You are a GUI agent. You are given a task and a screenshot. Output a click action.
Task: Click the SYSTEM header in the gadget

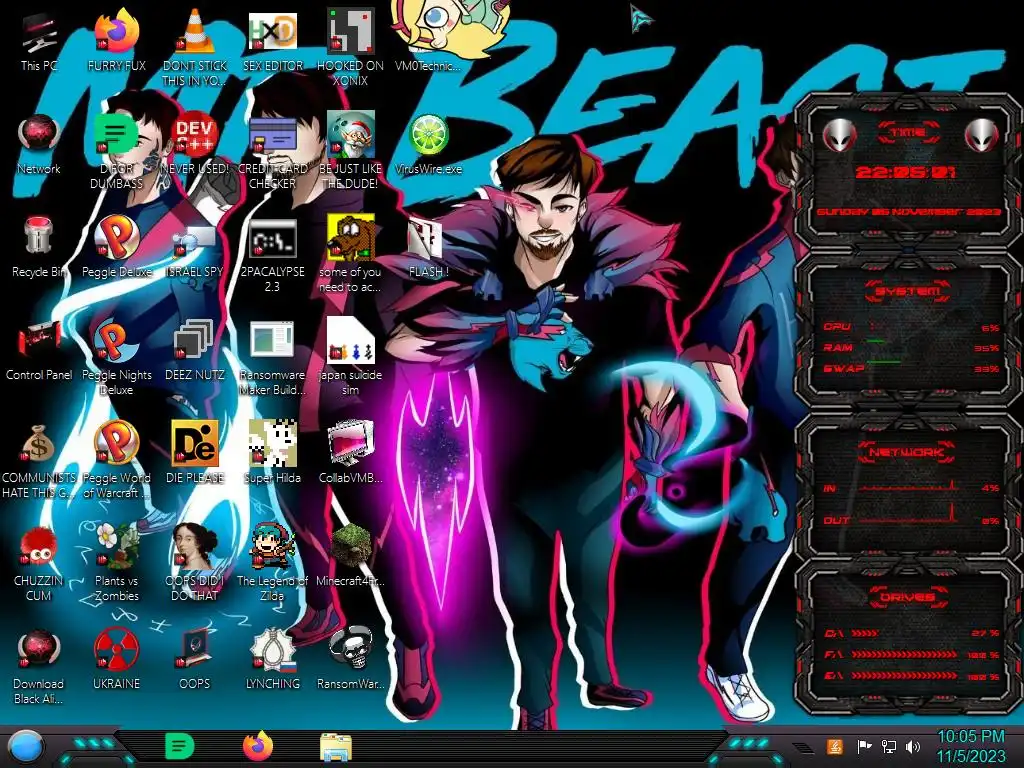pos(907,291)
